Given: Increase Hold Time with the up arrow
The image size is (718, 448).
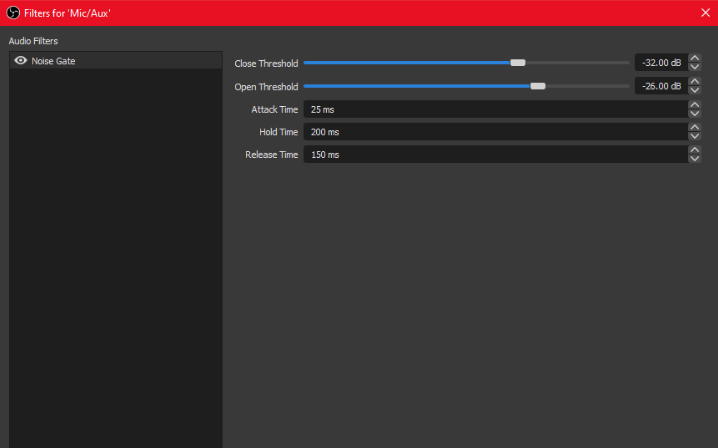Looking at the screenshot, I should click(x=694, y=127).
